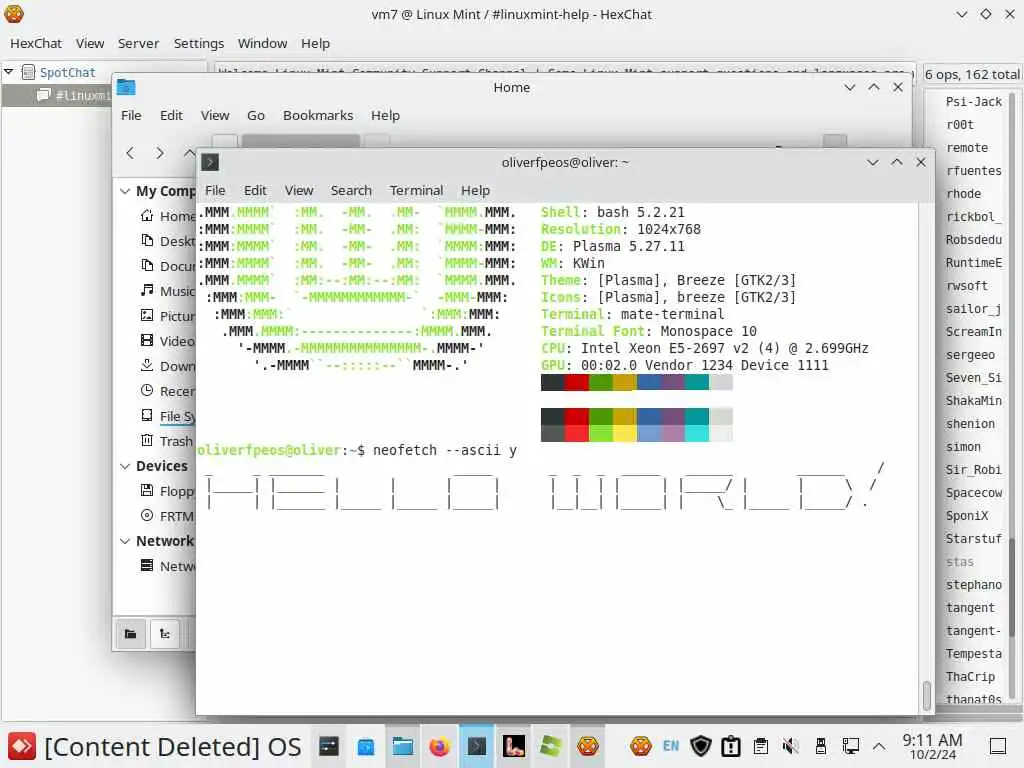The image size is (1024, 768).
Task: Open the Window menu in HexChat
Action: pyautogui.click(x=262, y=44)
